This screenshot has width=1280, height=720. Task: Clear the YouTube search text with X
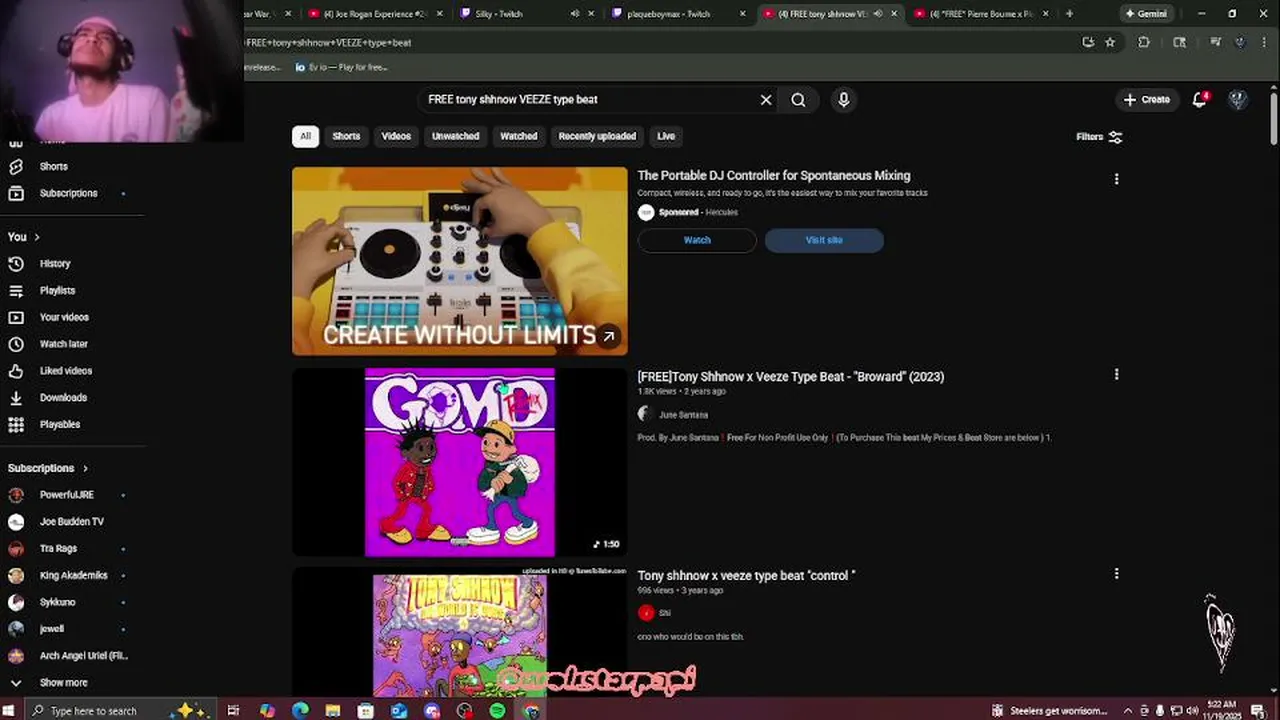[766, 100]
